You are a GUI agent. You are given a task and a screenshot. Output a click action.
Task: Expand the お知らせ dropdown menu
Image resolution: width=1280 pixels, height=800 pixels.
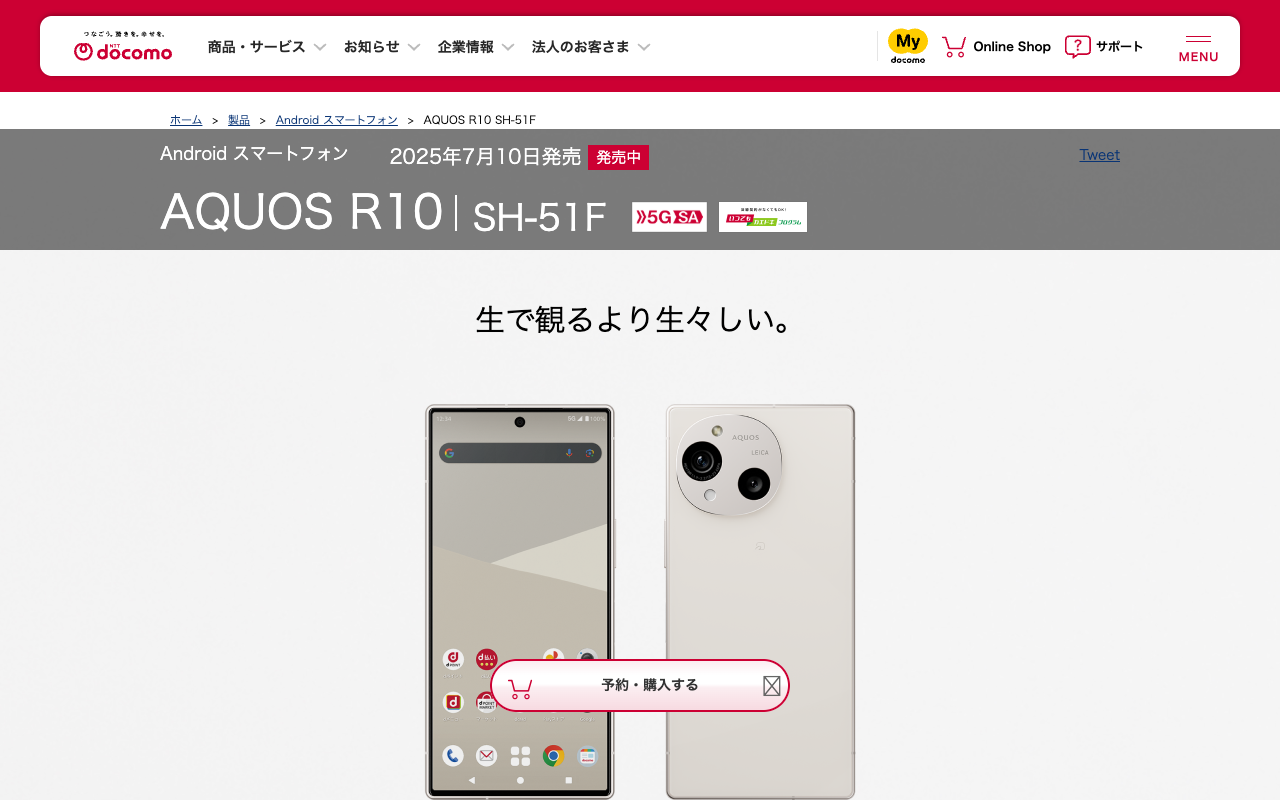pos(382,47)
